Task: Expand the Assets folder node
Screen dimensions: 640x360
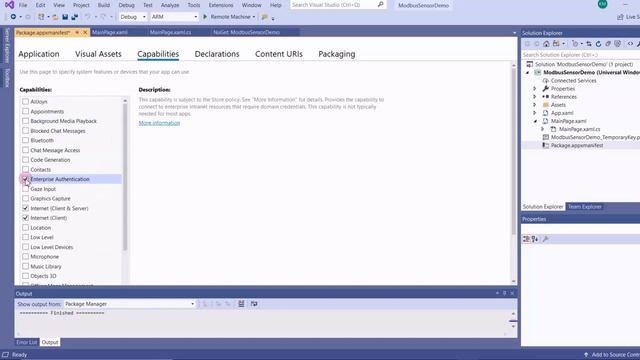Action: coord(535,105)
